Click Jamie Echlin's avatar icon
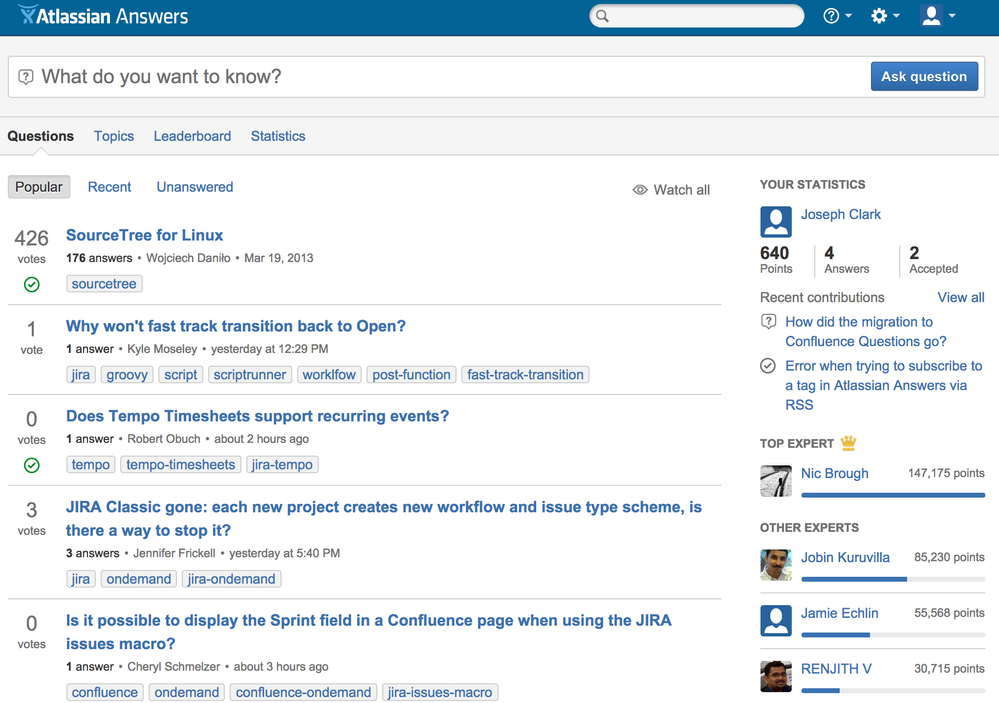Screen dimensions: 999x703 point(776,621)
